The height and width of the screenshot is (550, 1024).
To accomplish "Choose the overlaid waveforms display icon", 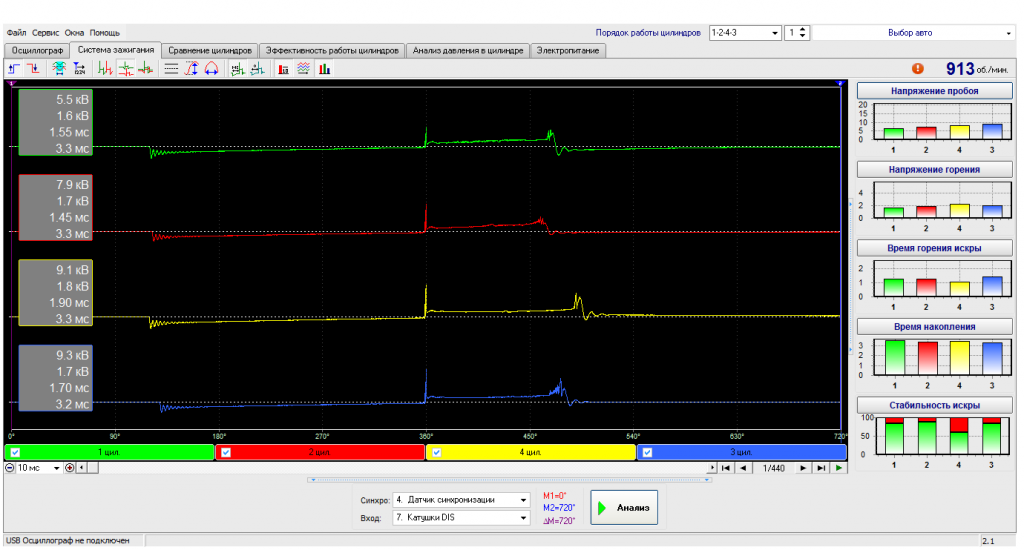I will [146, 69].
